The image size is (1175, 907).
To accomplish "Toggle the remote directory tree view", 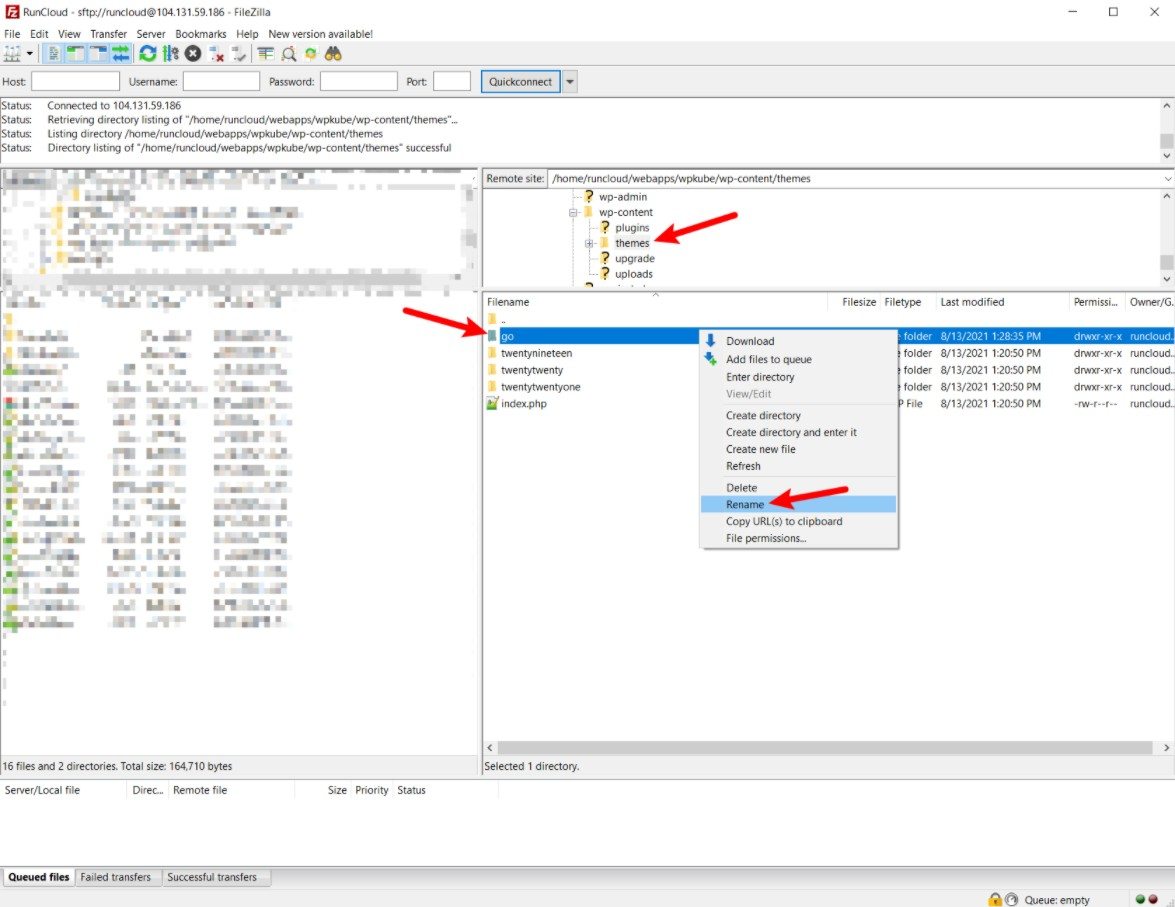I will (x=98, y=54).
